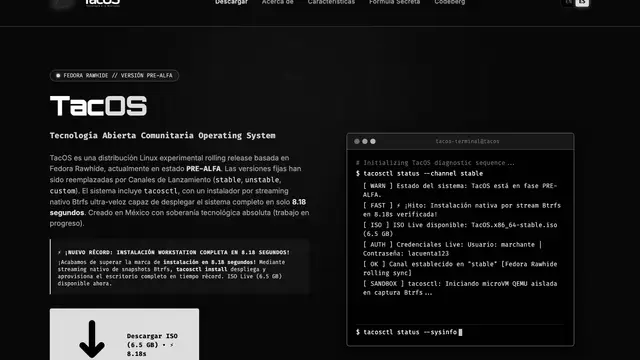The image size is (640, 360).
Task: Click the [ ISO ] ISO Live disponible line
Action: (x=460, y=229)
